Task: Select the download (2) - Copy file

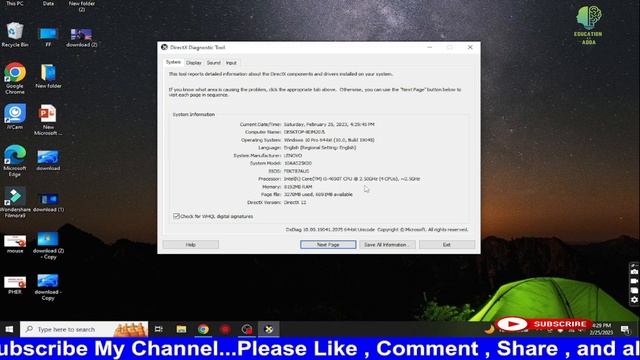Action: pyautogui.click(x=48, y=246)
